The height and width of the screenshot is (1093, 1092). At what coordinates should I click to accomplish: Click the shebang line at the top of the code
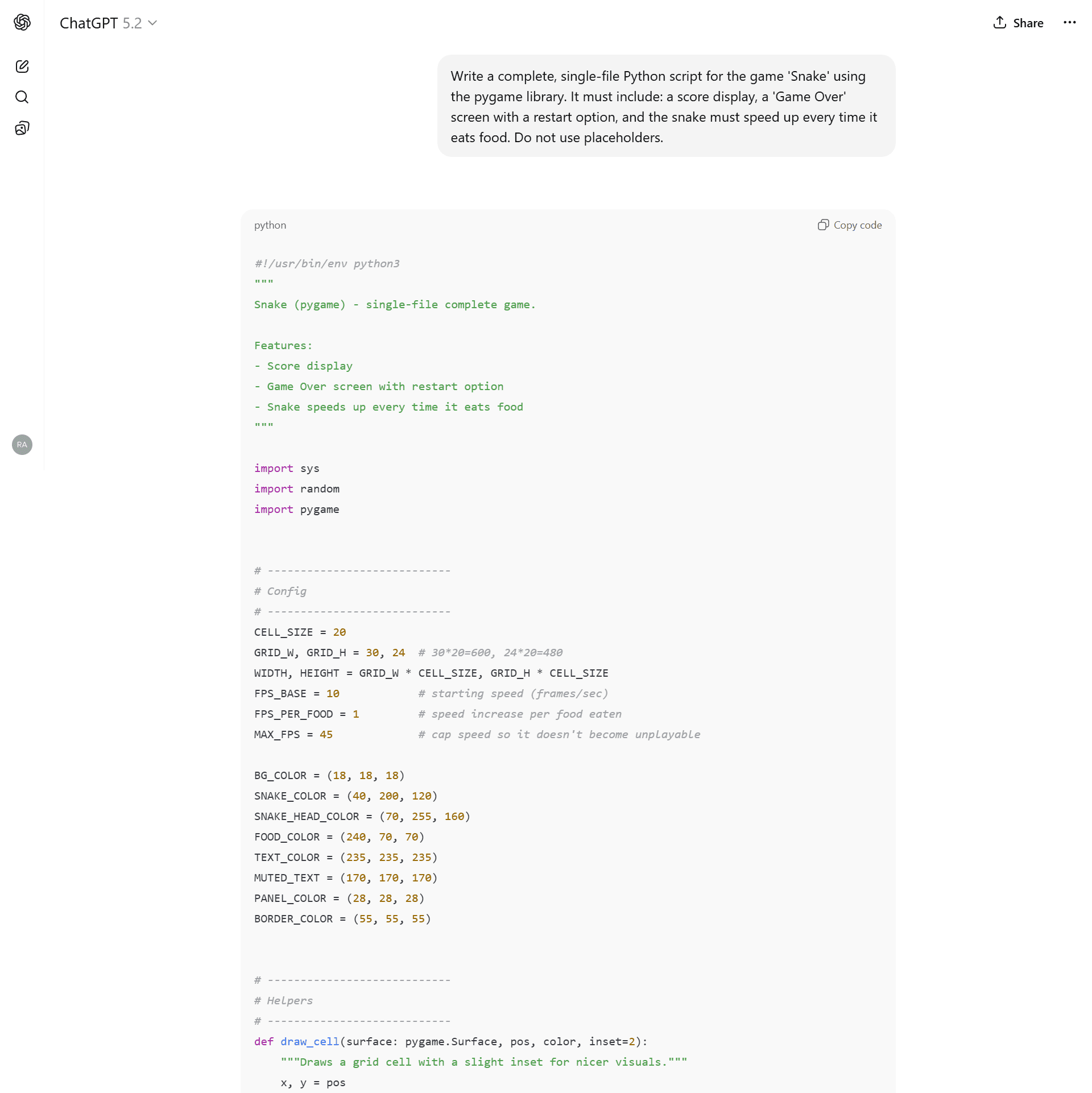[x=327, y=264]
